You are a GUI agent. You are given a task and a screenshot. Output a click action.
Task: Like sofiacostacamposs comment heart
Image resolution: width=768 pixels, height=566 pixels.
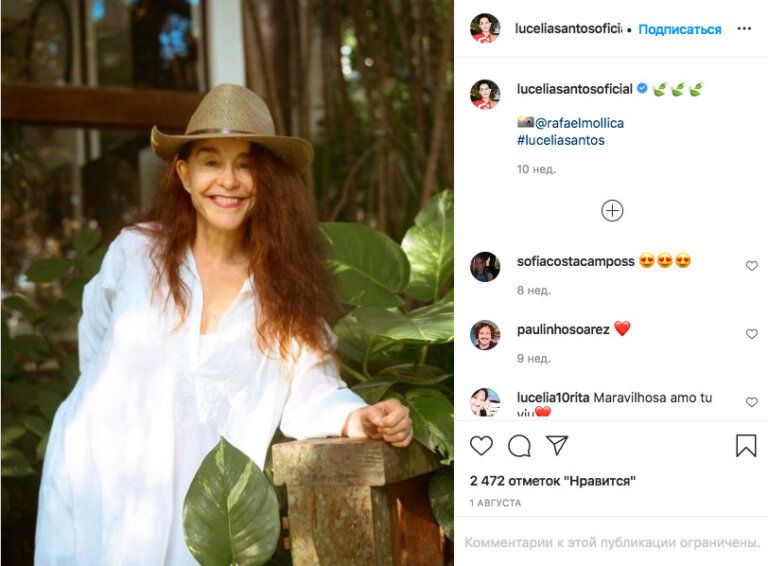(x=752, y=266)
